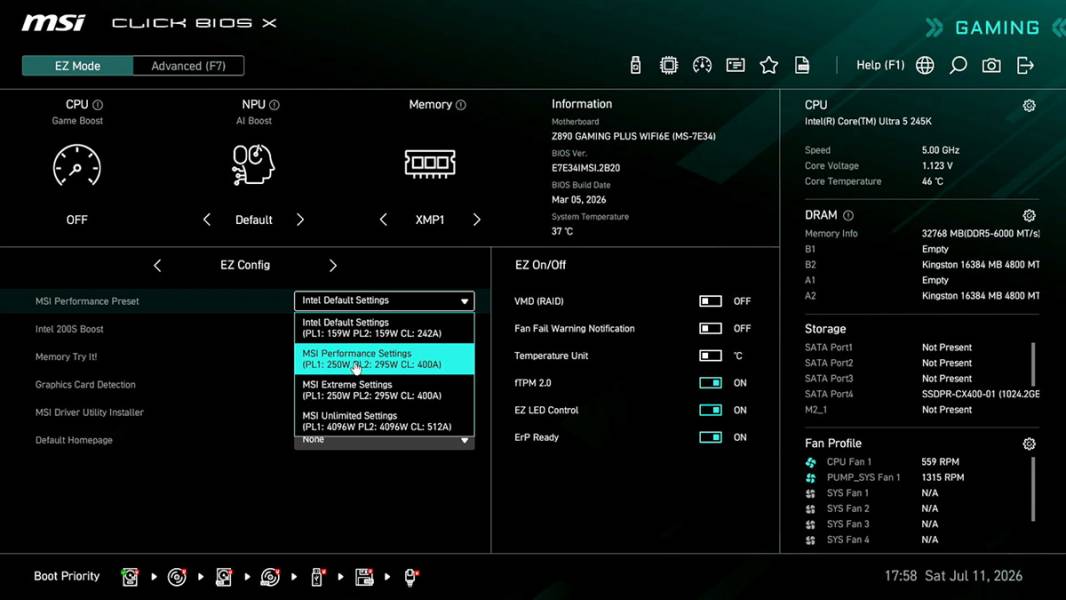1066x600 pixels.
Task: Click the exit door-arrow icon
Action: (1025, 65)
